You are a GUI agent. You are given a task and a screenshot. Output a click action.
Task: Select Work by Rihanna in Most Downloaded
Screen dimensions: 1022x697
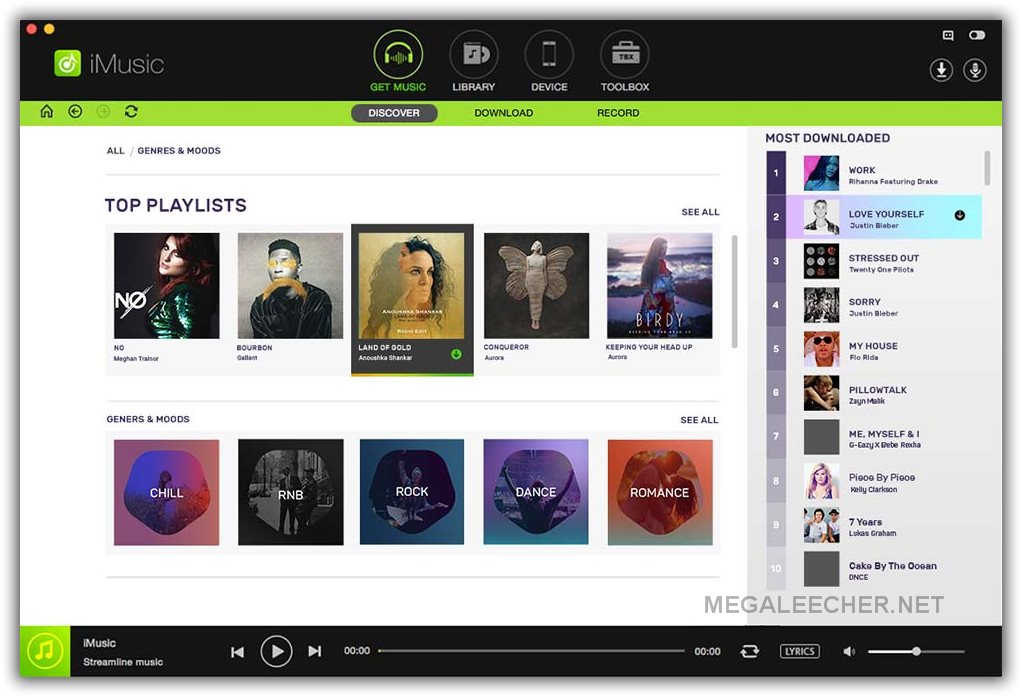click(x=874, y=173)
